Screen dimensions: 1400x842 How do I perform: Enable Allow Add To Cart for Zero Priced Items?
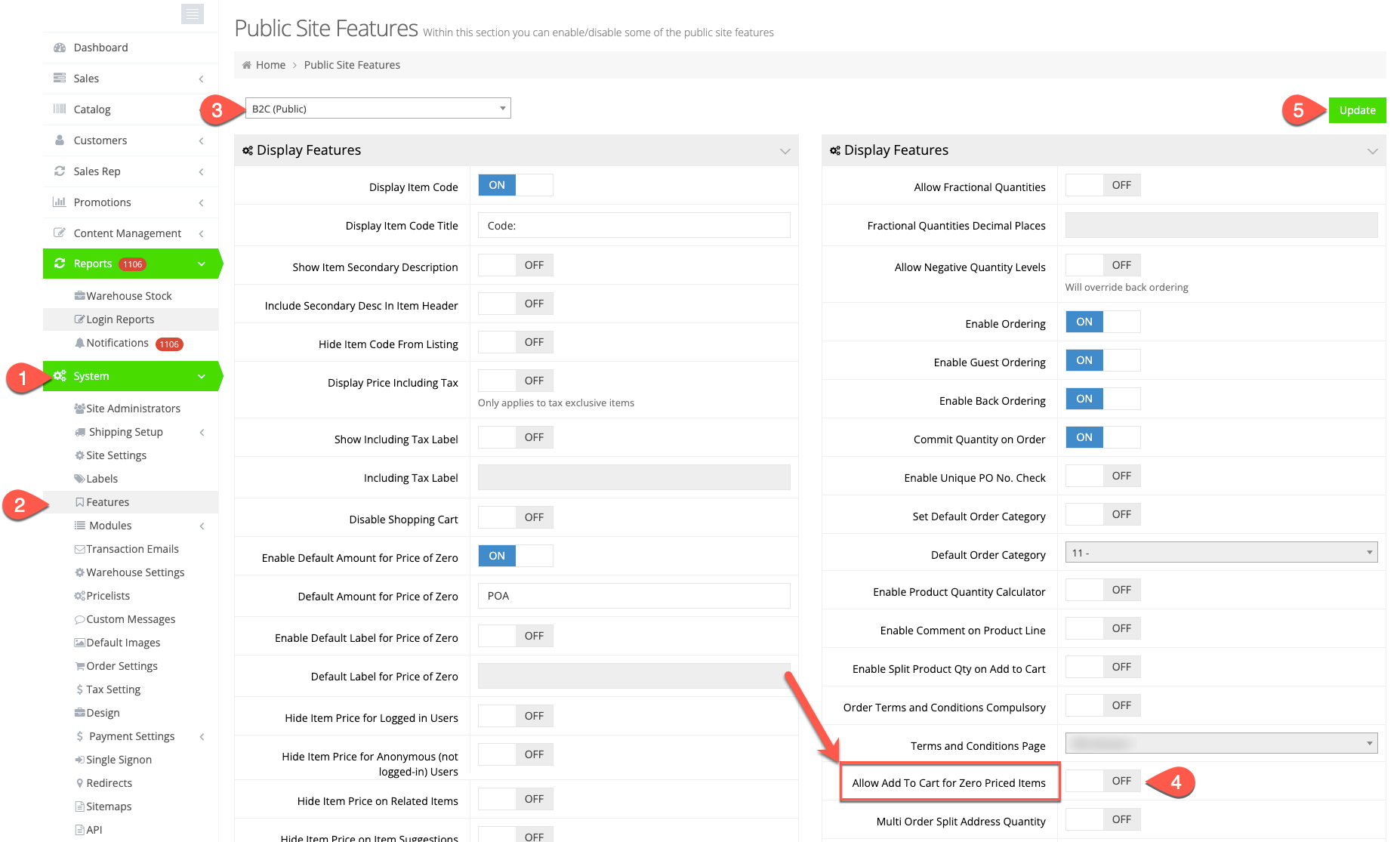pos(1102,781)
